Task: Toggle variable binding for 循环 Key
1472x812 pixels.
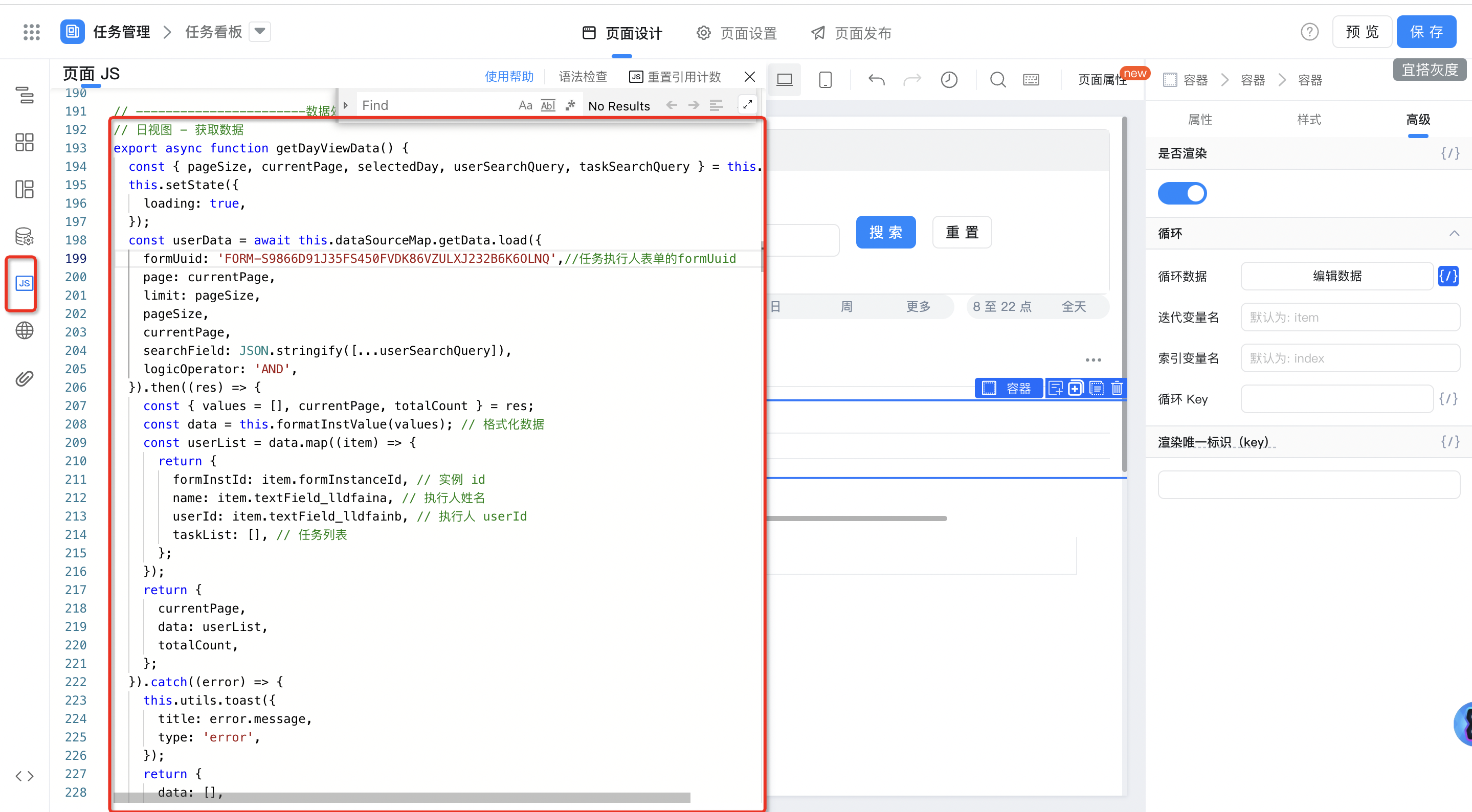Action: click(x=1448, y=399)
